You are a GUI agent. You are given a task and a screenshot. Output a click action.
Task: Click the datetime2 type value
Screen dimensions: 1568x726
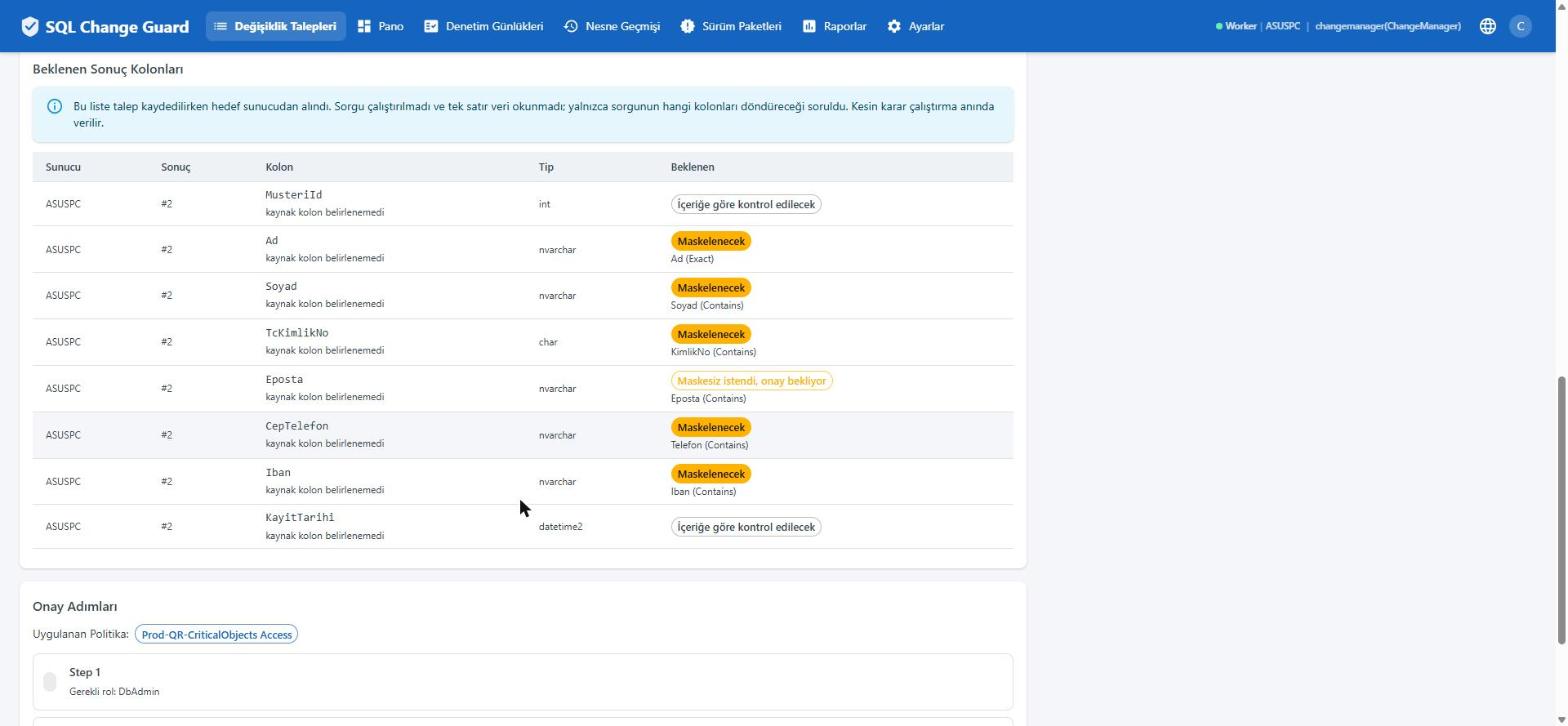coord(560,527)
